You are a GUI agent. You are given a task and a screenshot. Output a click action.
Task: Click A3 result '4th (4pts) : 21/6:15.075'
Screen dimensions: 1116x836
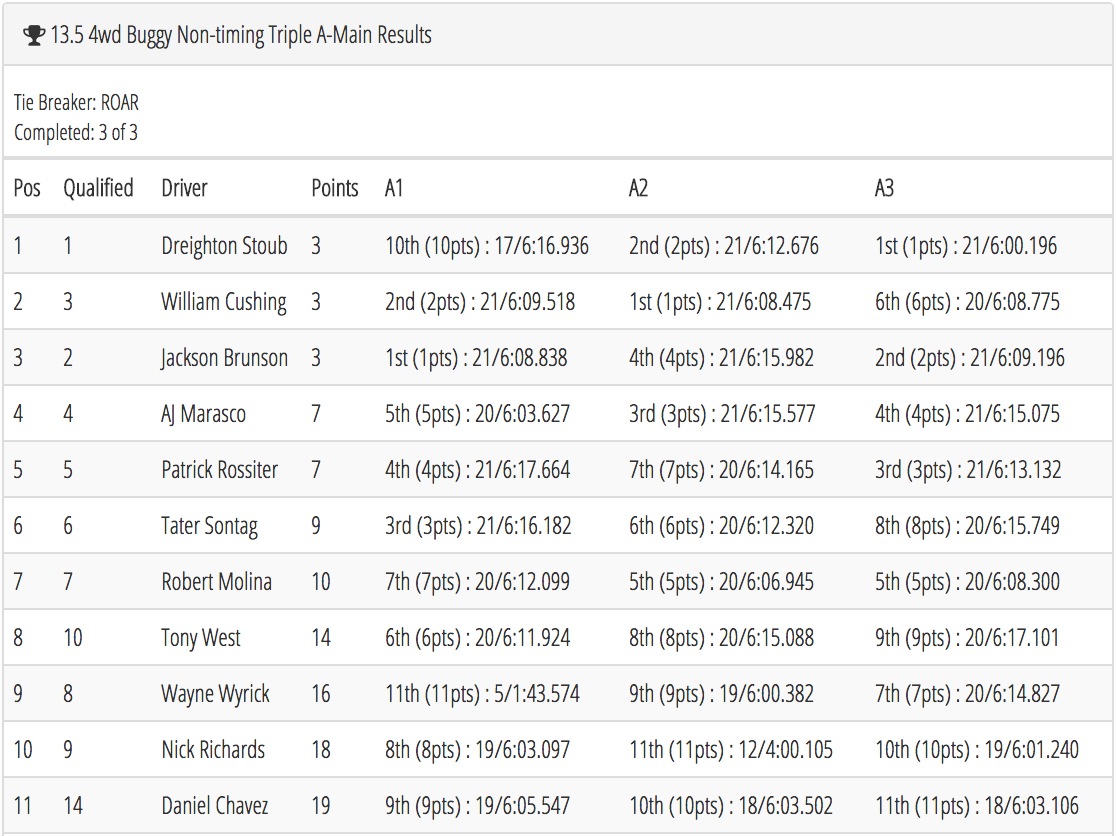click(967, 413)
